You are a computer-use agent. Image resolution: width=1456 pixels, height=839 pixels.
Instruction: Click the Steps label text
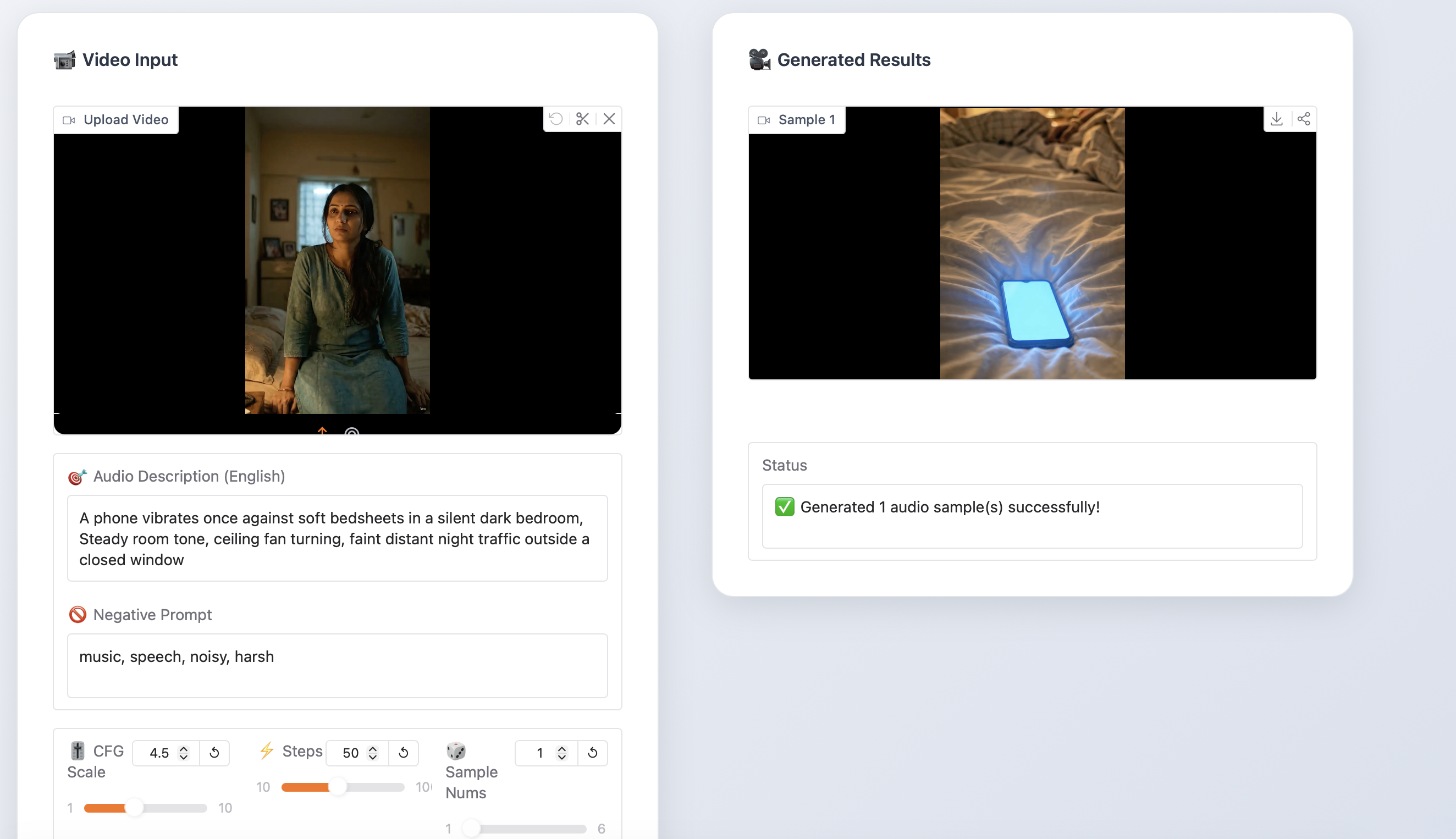click(x=302, y=752)
